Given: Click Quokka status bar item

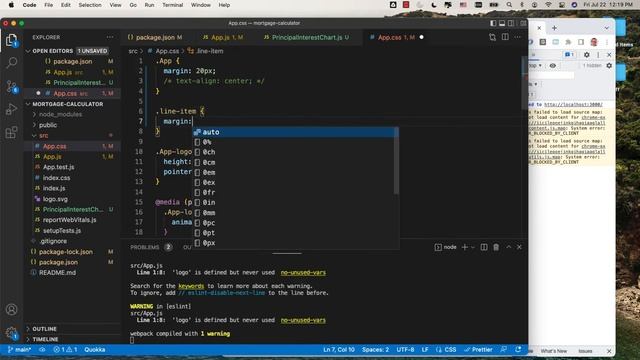Looking at the screenshot, I should (x=95, y=350).
